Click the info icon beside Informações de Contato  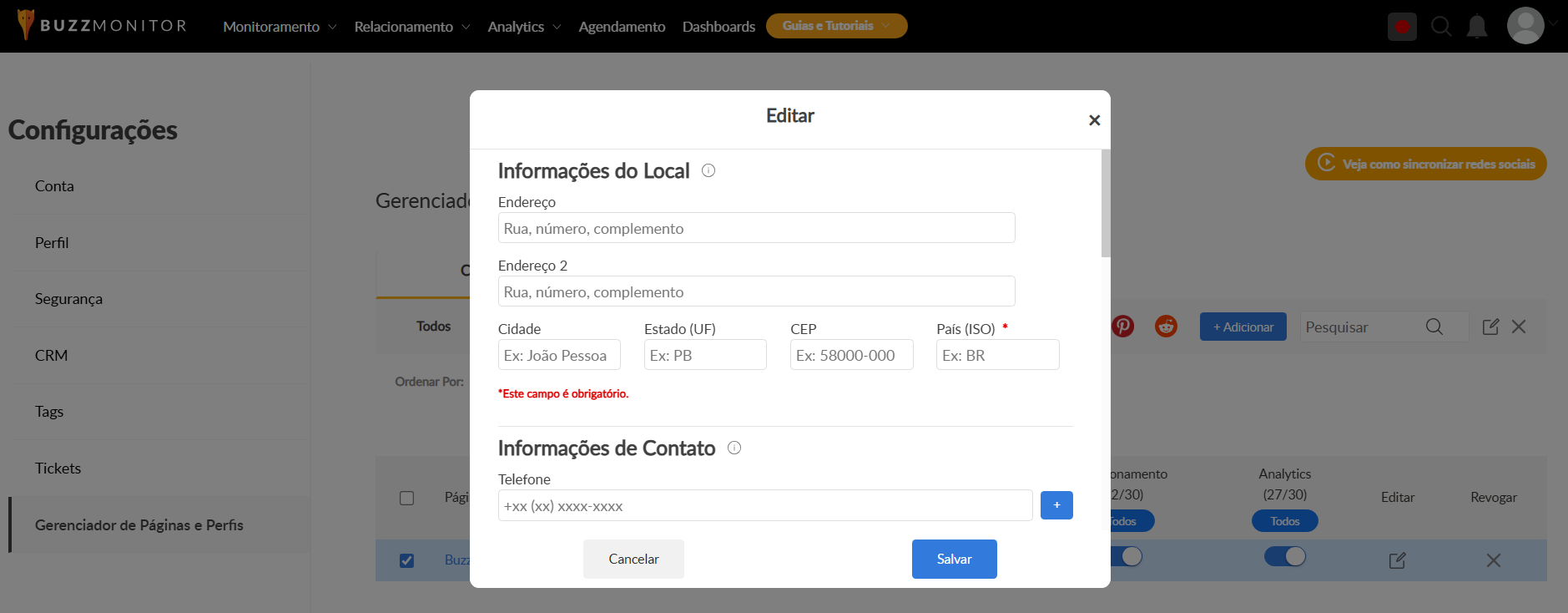(x=734, y=448)
